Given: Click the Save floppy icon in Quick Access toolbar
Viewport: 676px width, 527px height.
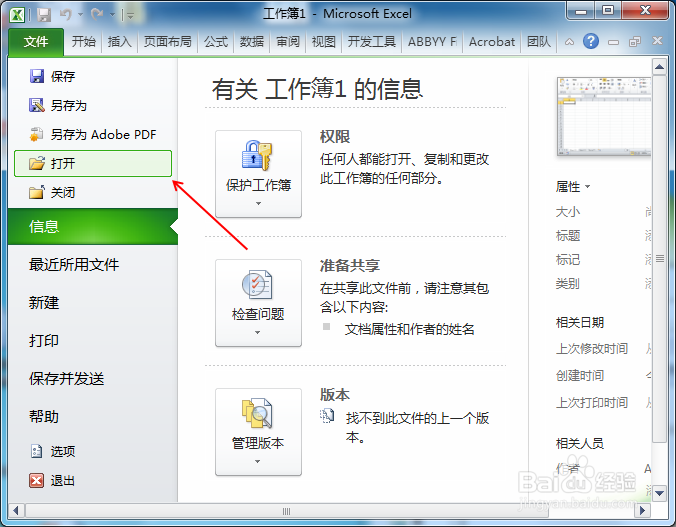Looking at the screenshot, I should point(44,15).
